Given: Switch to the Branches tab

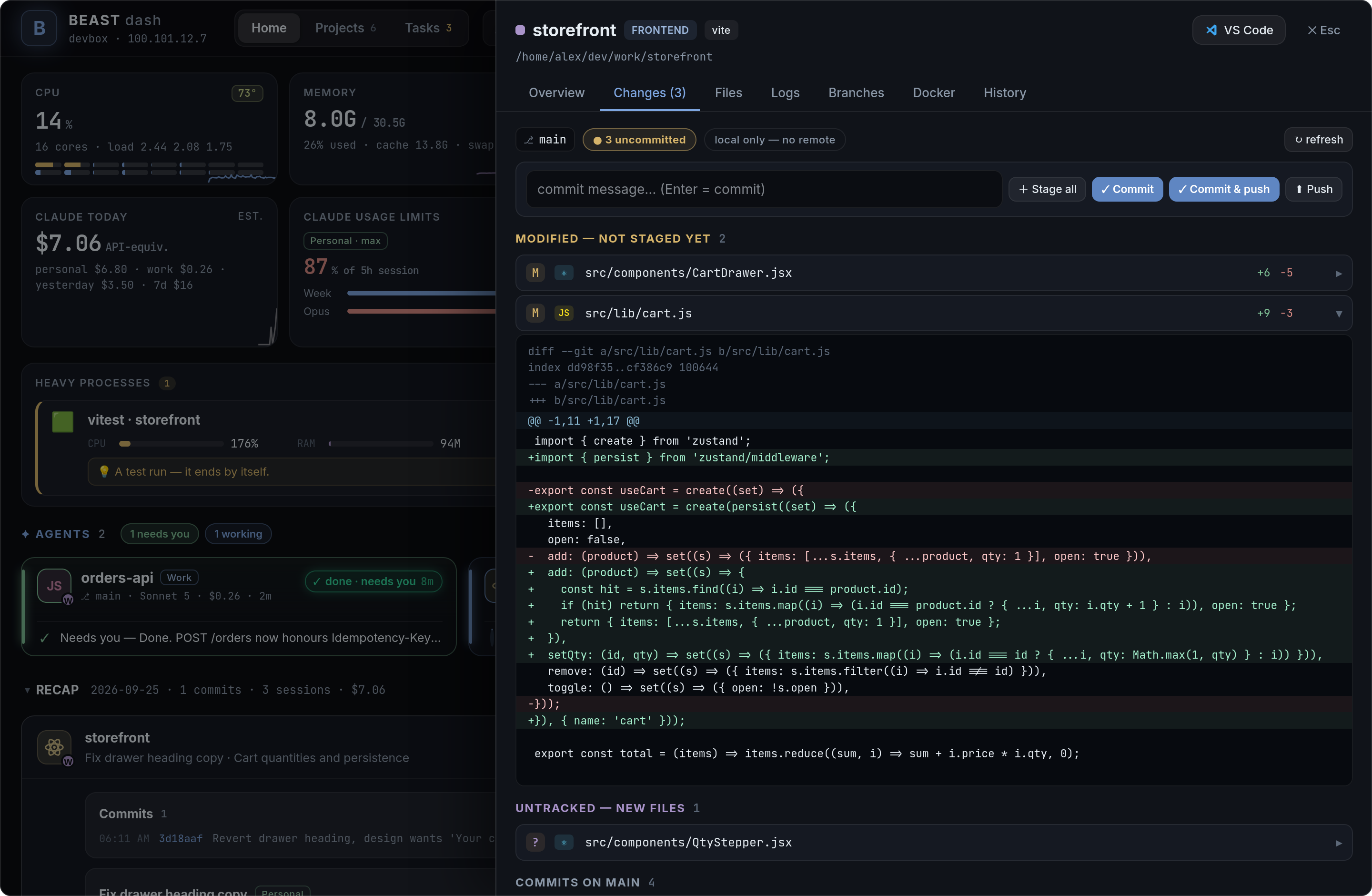Looking at the screenshot, I should tap(856, 93).
